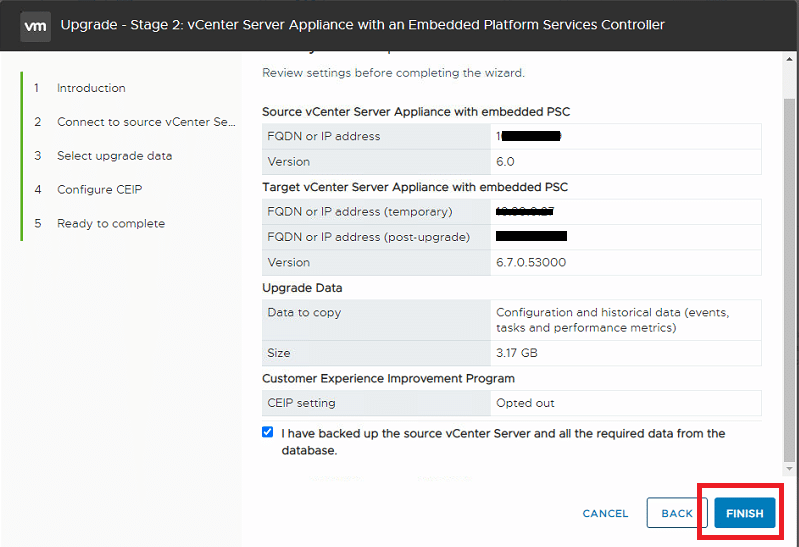Click the CANCEL button

[605, 513]
